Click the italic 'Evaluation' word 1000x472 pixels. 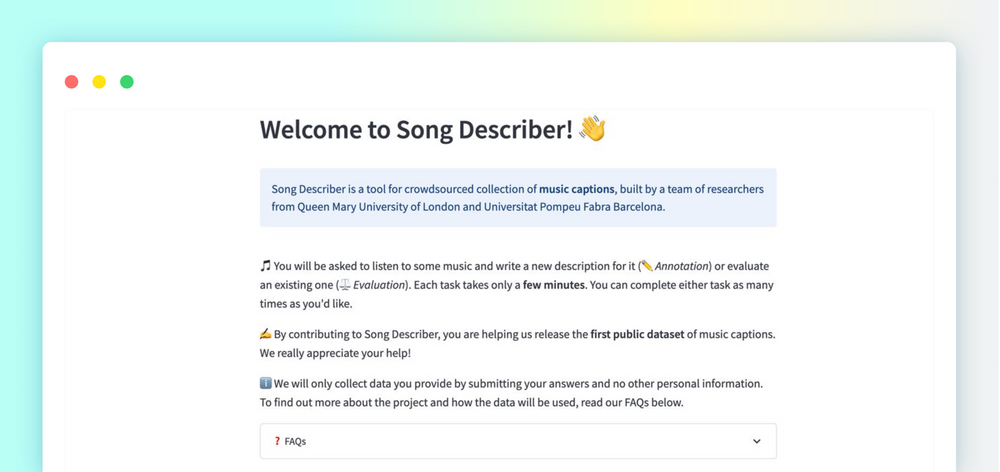tap(379, 285)
